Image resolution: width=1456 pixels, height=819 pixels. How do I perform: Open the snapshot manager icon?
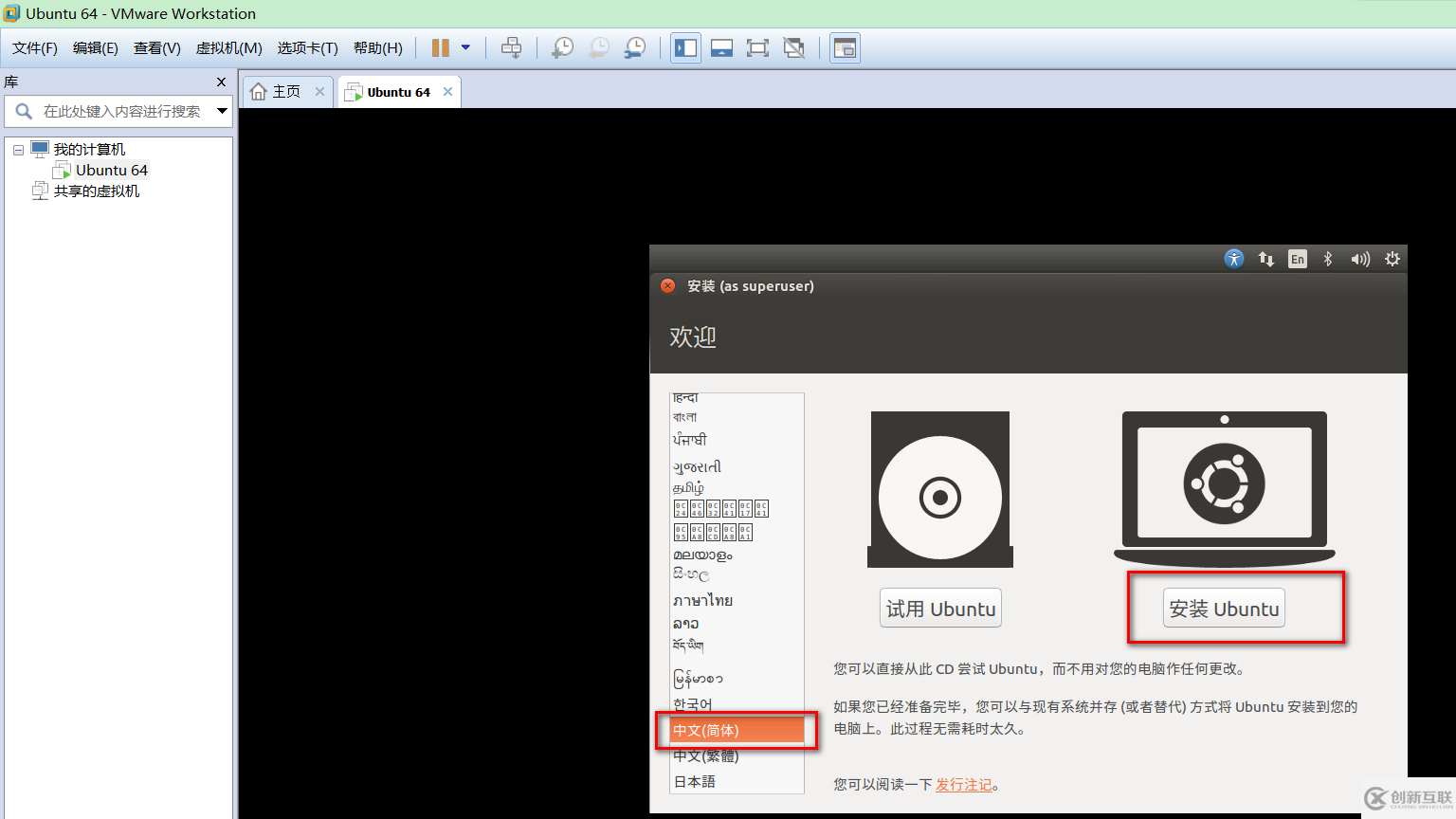click(635, 47)
